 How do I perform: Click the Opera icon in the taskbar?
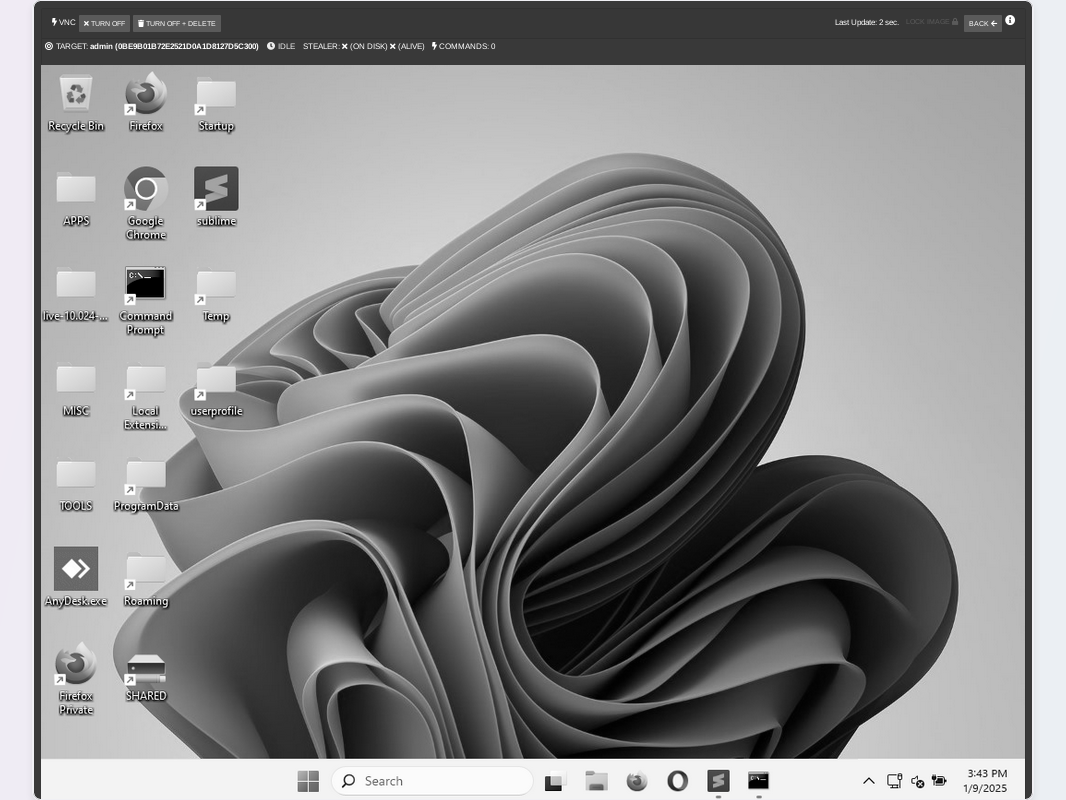click(x=677, y=781)
